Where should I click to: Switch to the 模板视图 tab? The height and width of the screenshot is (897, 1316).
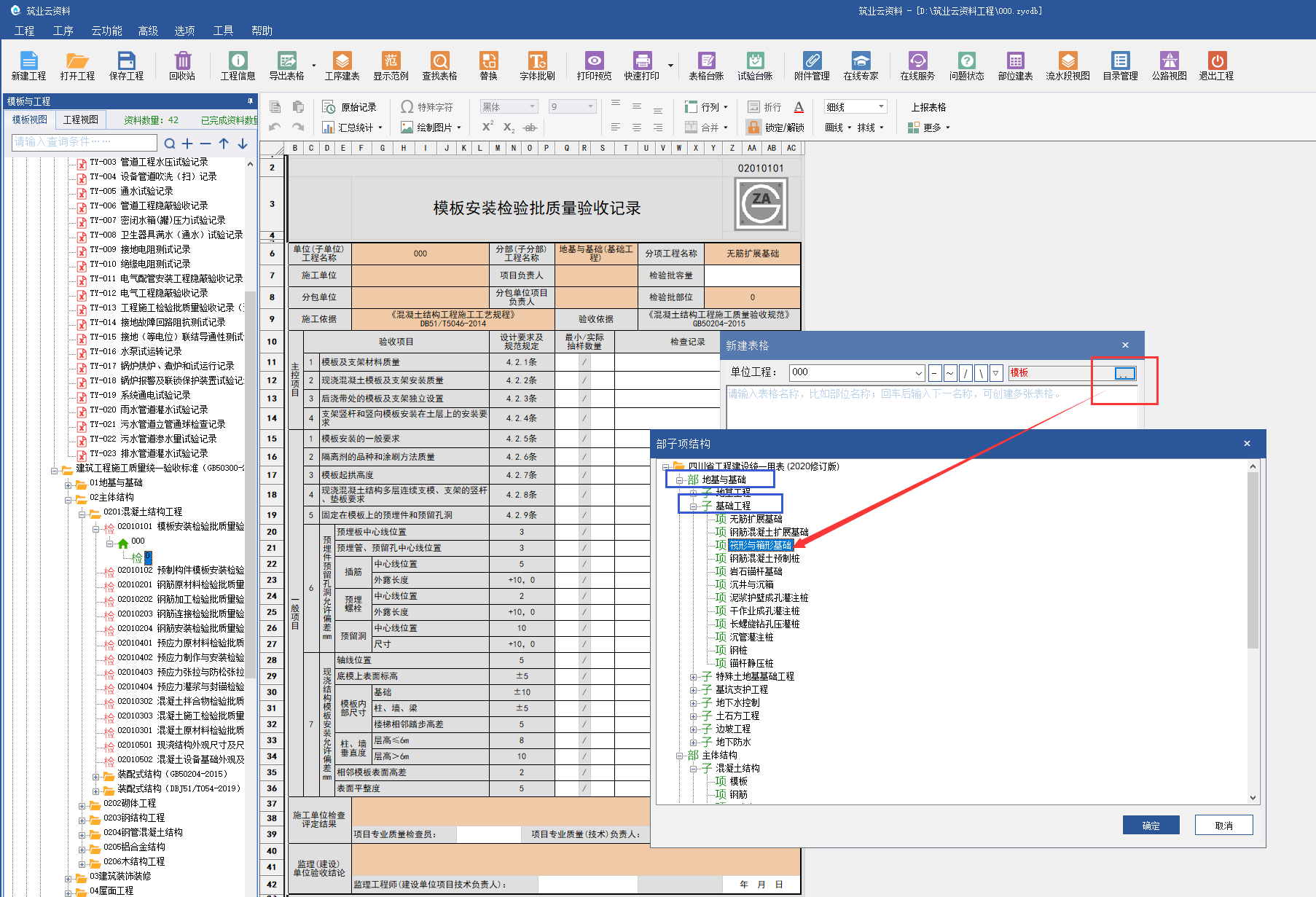pos(30,120)
